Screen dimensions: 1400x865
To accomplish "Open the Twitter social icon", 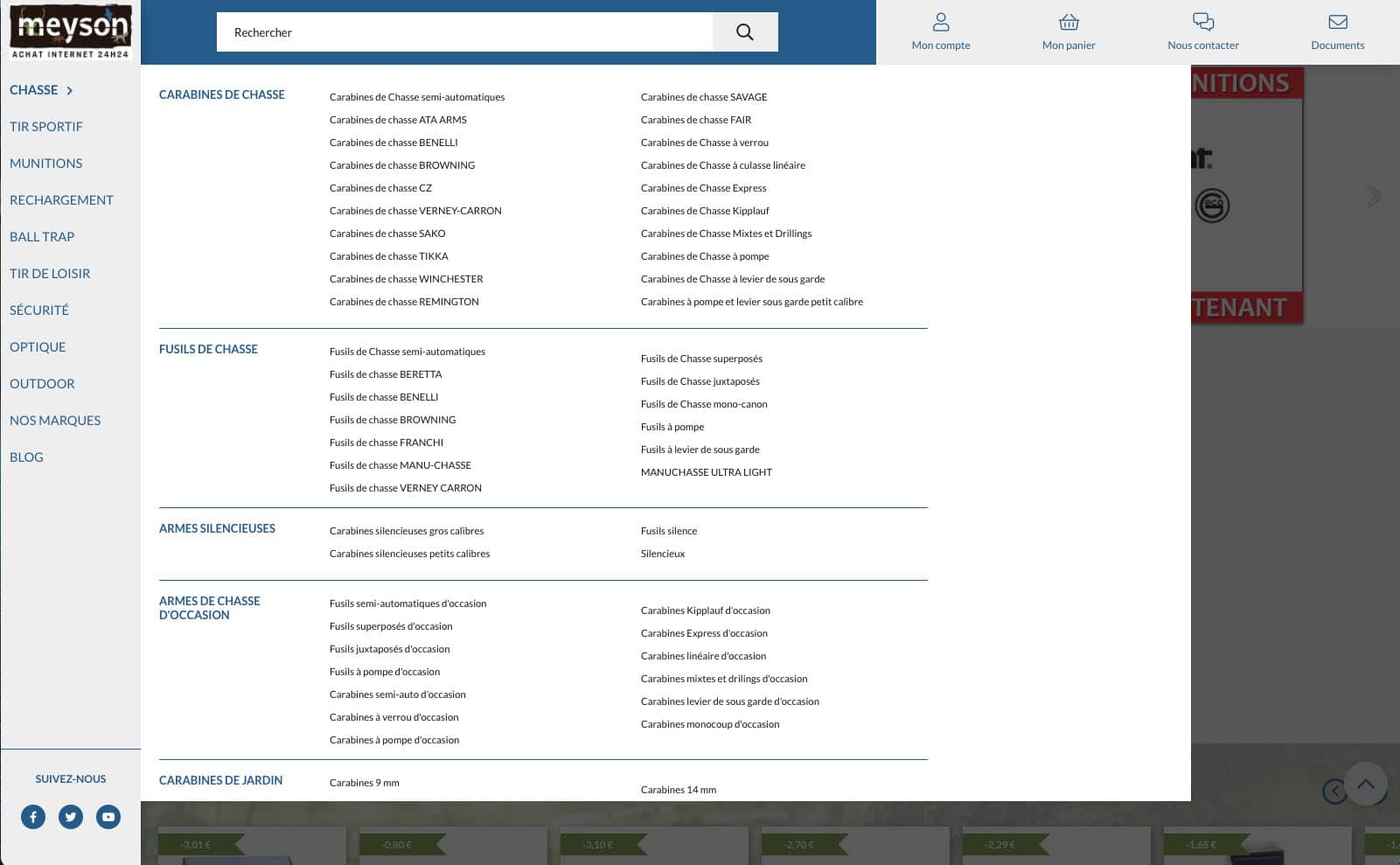I will coord(71,817).
